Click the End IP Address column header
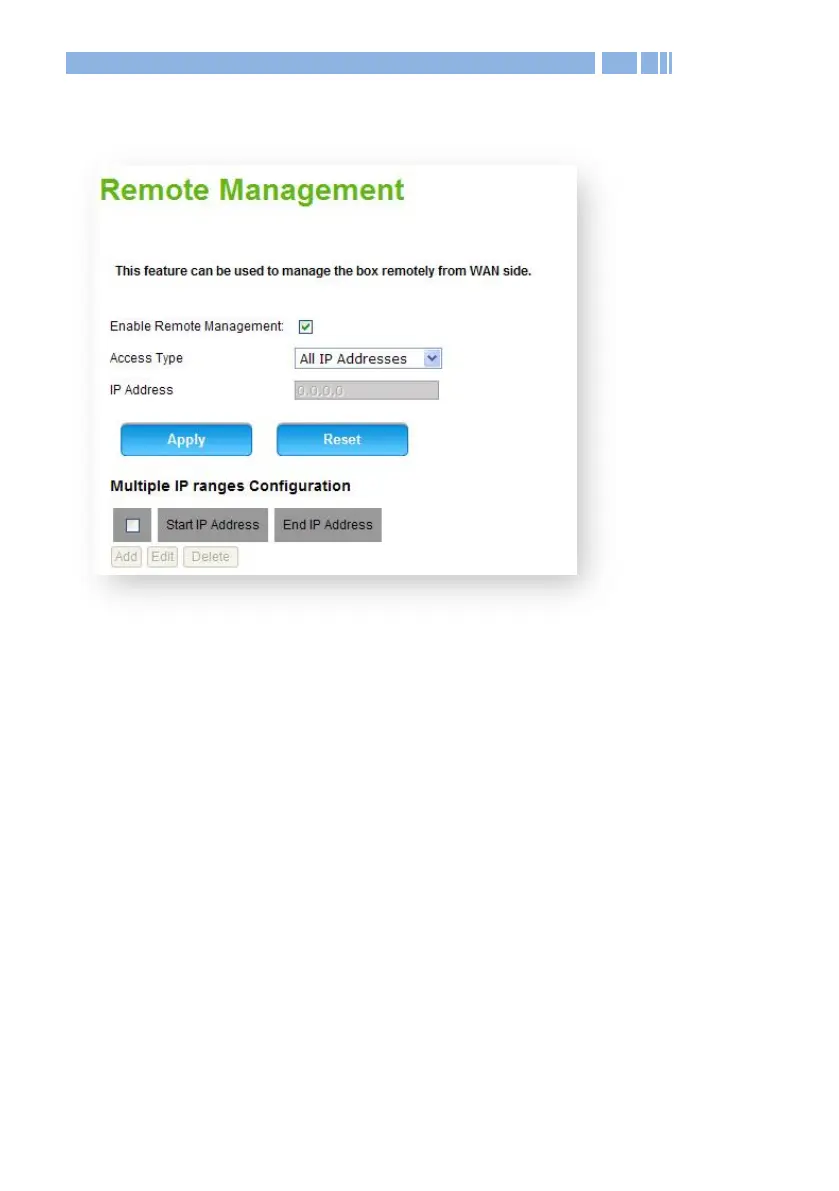839x1191 pixels. point(328,525)
